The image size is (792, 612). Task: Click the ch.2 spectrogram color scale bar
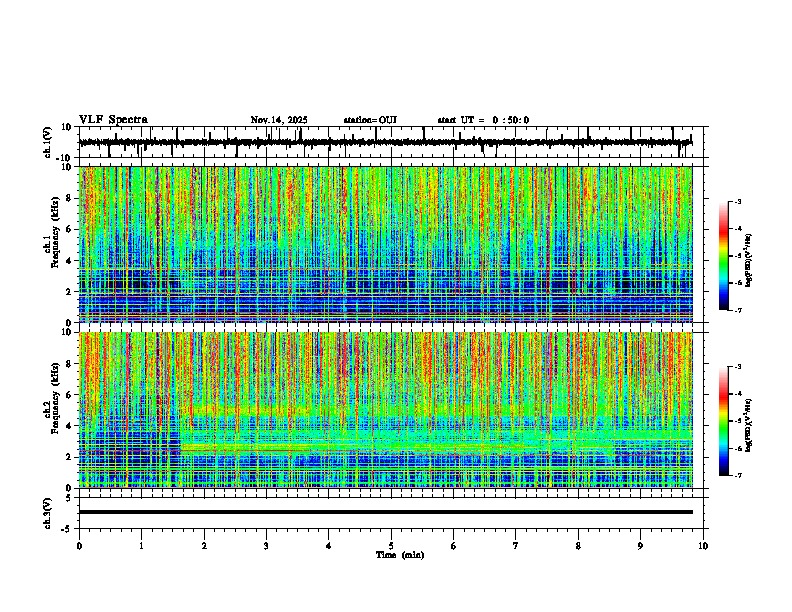[723, 421]
